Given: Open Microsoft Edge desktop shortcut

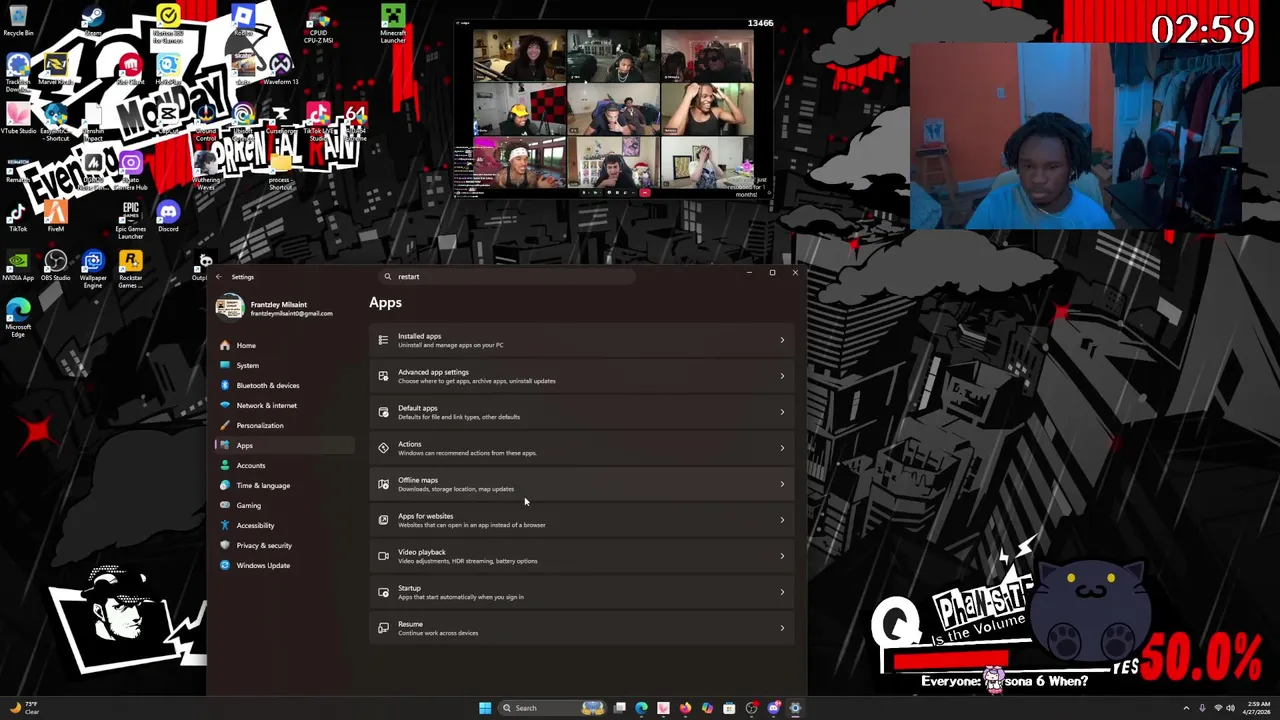Looking at the screenshot, I should pyautogui.click(x=18, y=319).
